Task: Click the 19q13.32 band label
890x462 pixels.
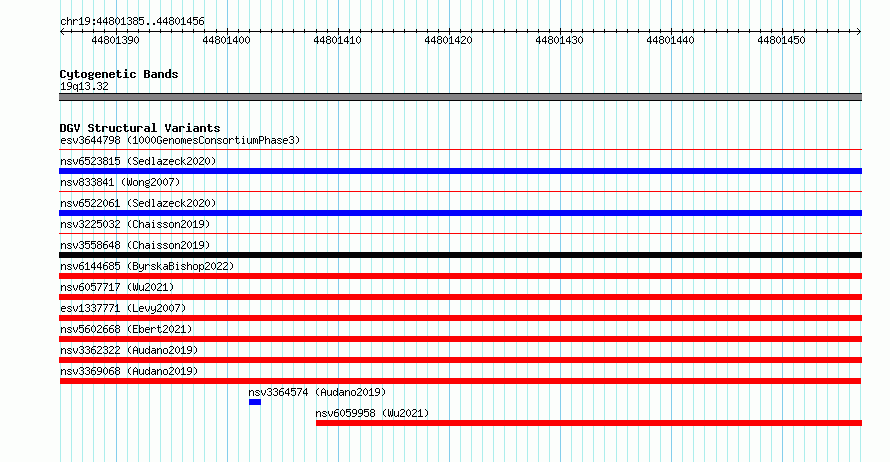Action: pos(84,86)
